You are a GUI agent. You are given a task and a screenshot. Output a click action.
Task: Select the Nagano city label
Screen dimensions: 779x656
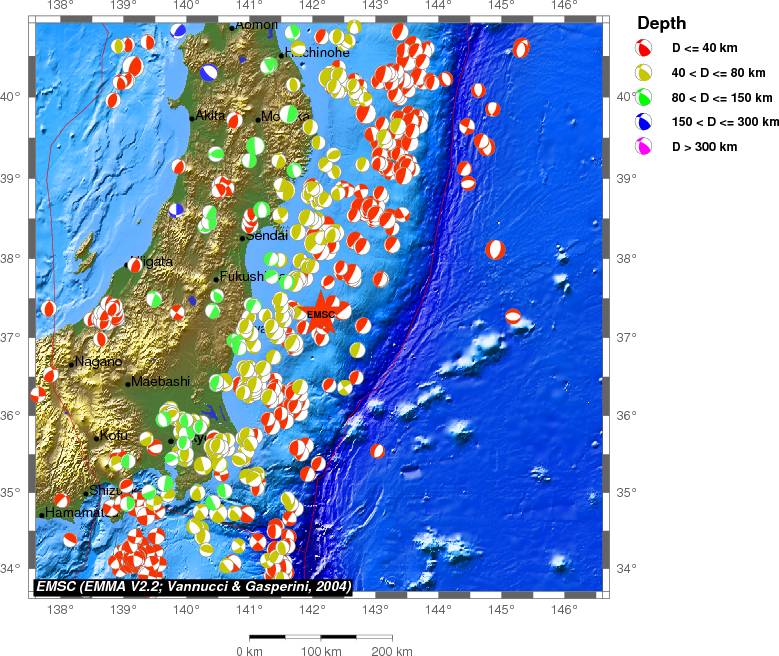[x=98, y=362]
